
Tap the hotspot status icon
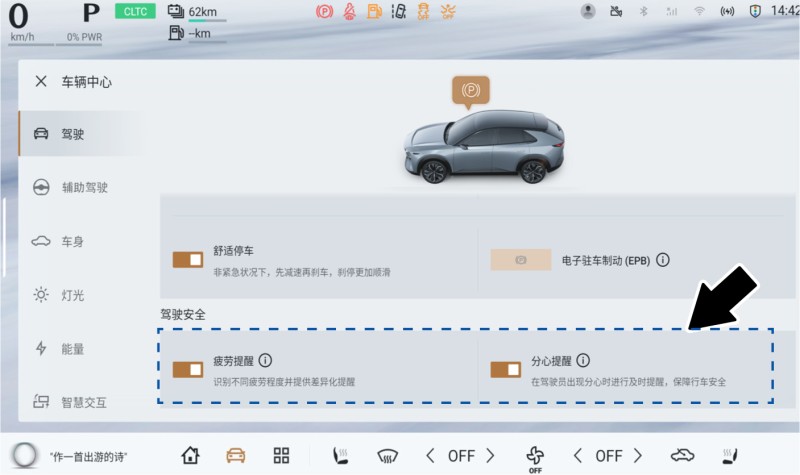pos(727,11)
